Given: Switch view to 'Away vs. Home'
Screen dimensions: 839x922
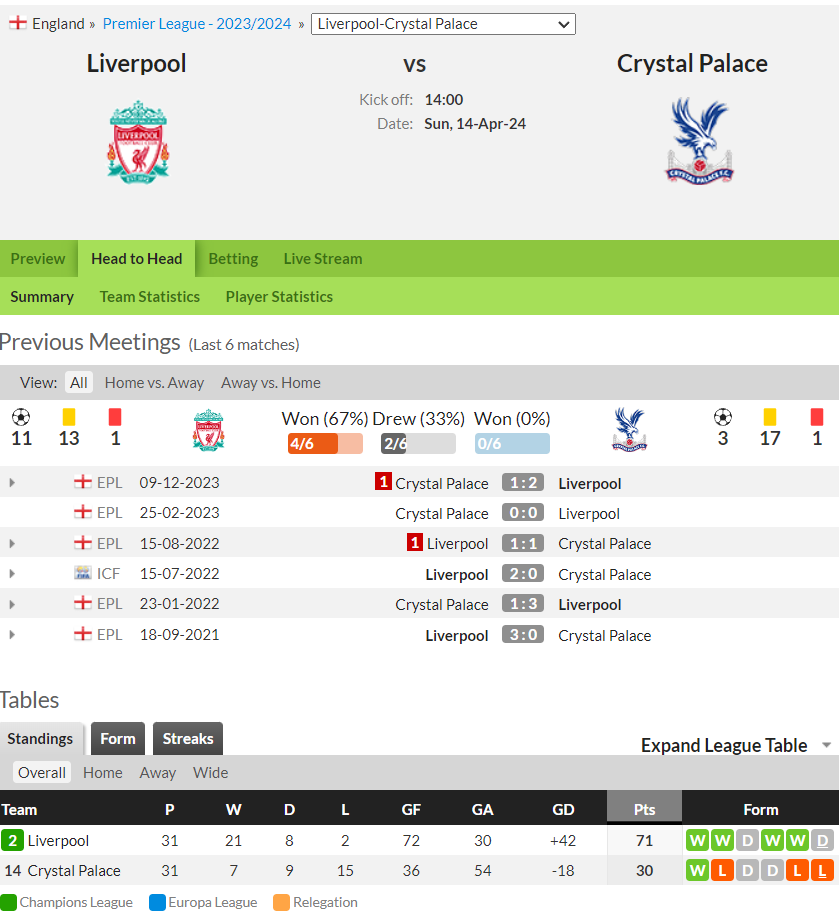Looking at the screenshot, I should 270,383.
